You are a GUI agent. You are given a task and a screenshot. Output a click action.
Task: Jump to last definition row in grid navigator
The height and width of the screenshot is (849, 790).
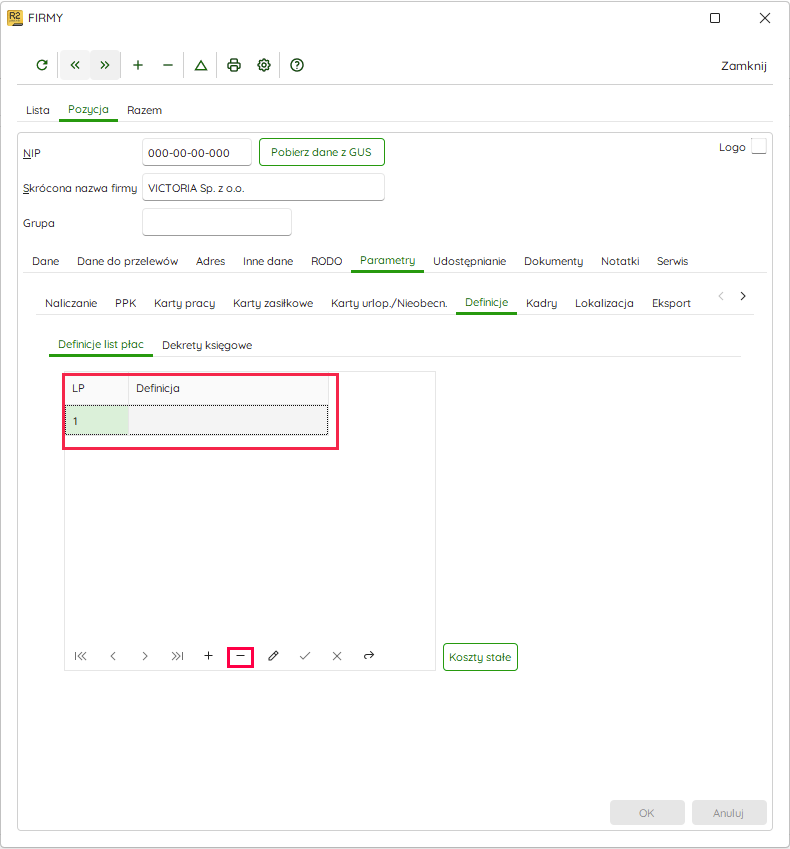pyautogui.click(x=177, y=656)
